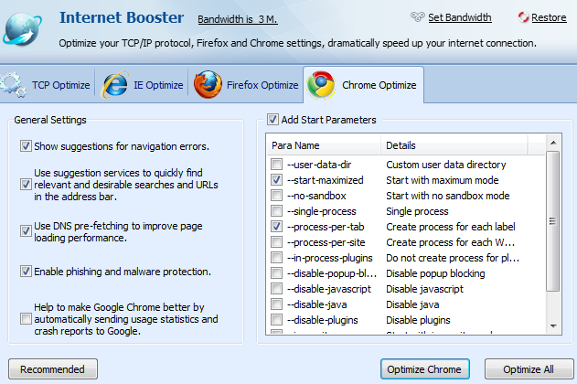This screenshot has width=577, height=384.
Task: Check the --disable-java parameter
Action: (x=277, y=304)
